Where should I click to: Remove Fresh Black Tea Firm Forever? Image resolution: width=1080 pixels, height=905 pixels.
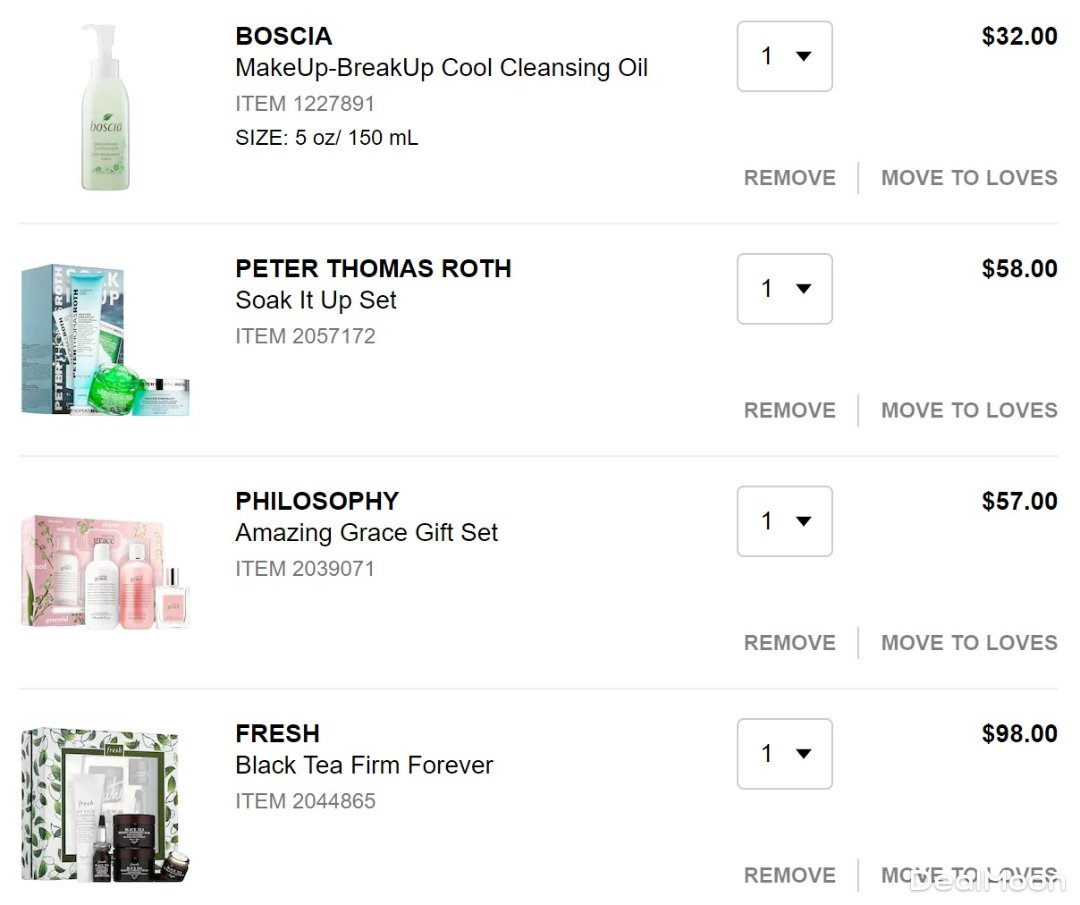tap(789, 875)
